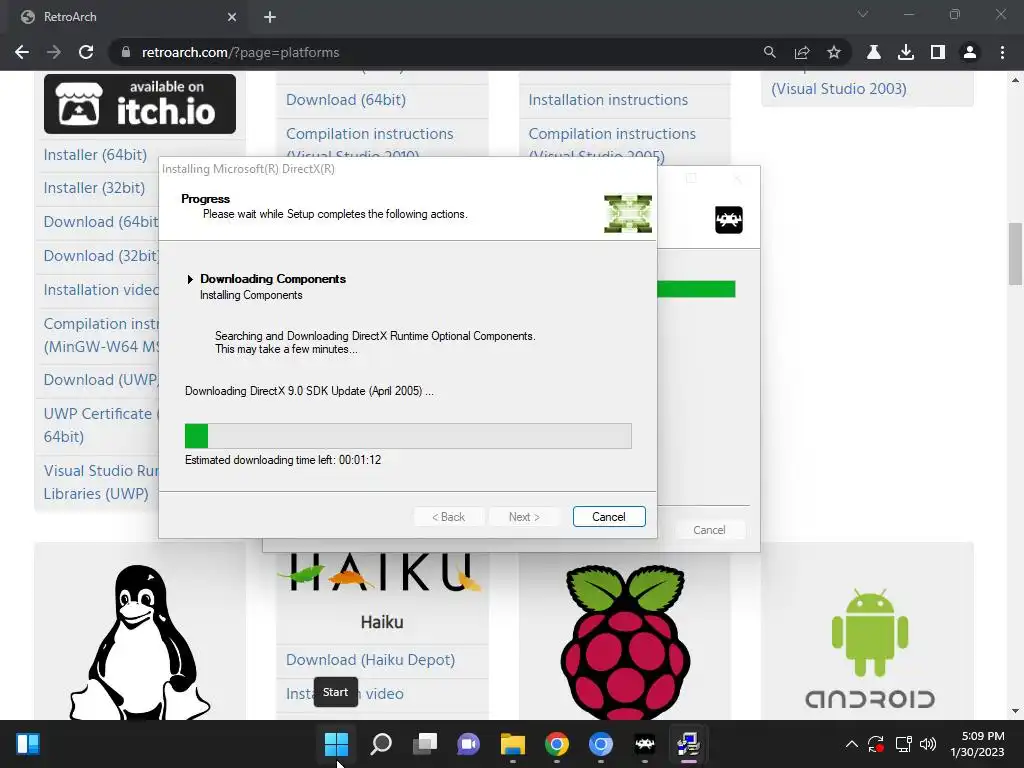The height and width of the screenshot is (768, 1024).
Task: Open the Download (UWP) link
Action: tap(101, 380)
